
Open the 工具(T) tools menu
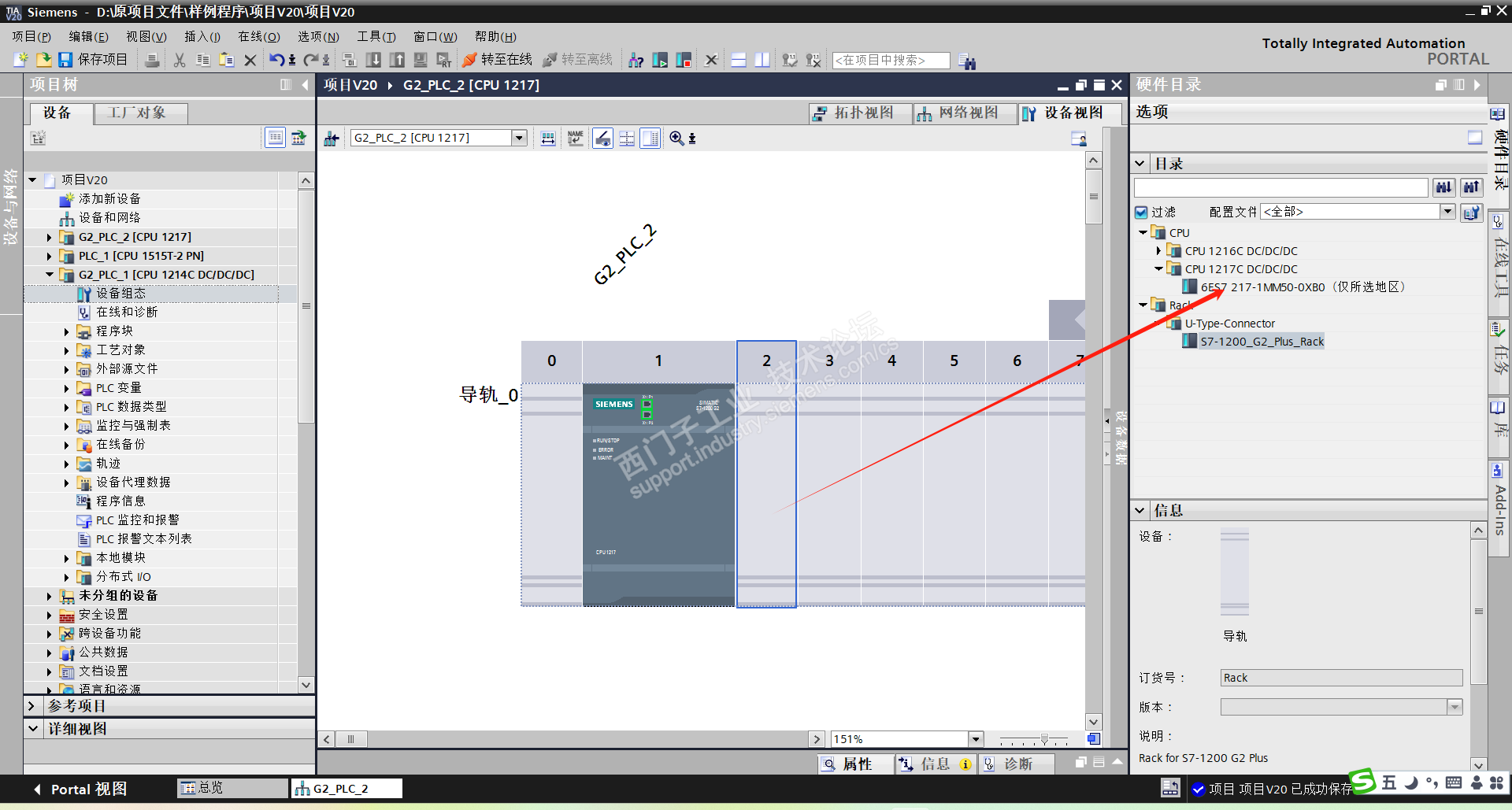point(376,36)
